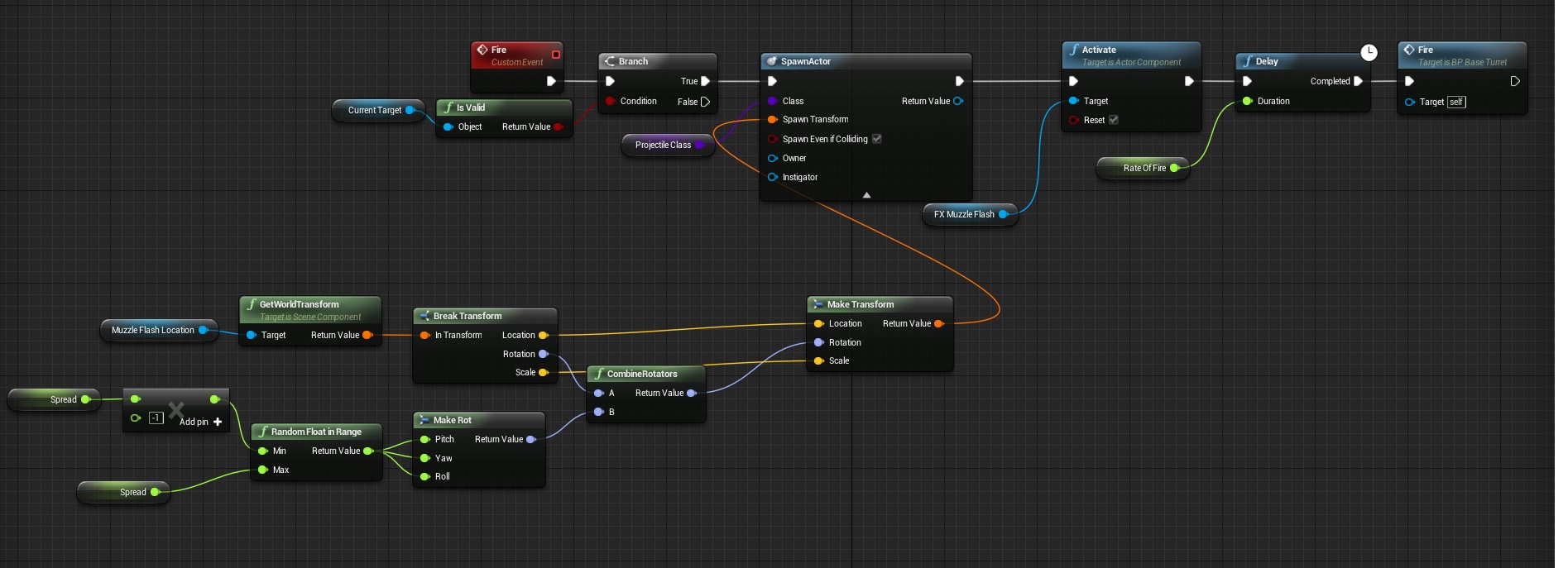
Task: Click the Is Valid node's Object pin
Action: [448, 126]
